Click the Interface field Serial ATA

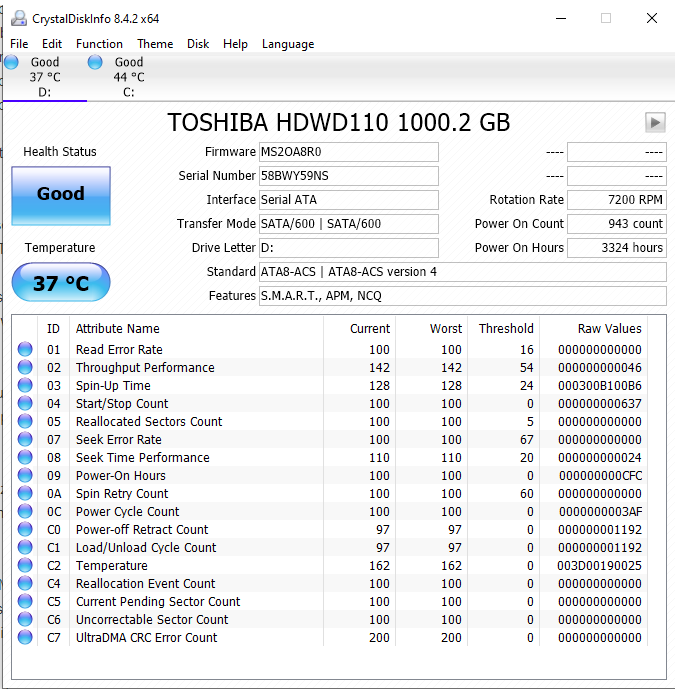pyautogui.click(x=349, y=200)
